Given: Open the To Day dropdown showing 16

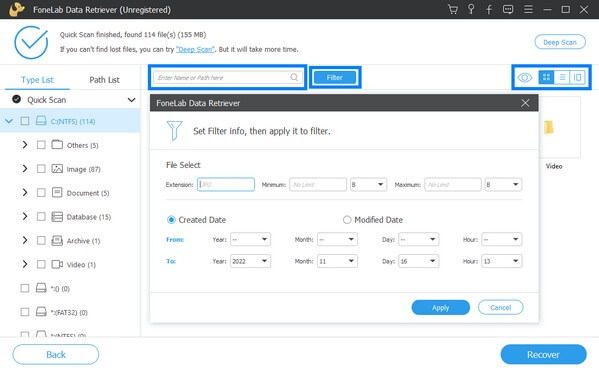Looking at the screenshot, I should tap(419, 261).
